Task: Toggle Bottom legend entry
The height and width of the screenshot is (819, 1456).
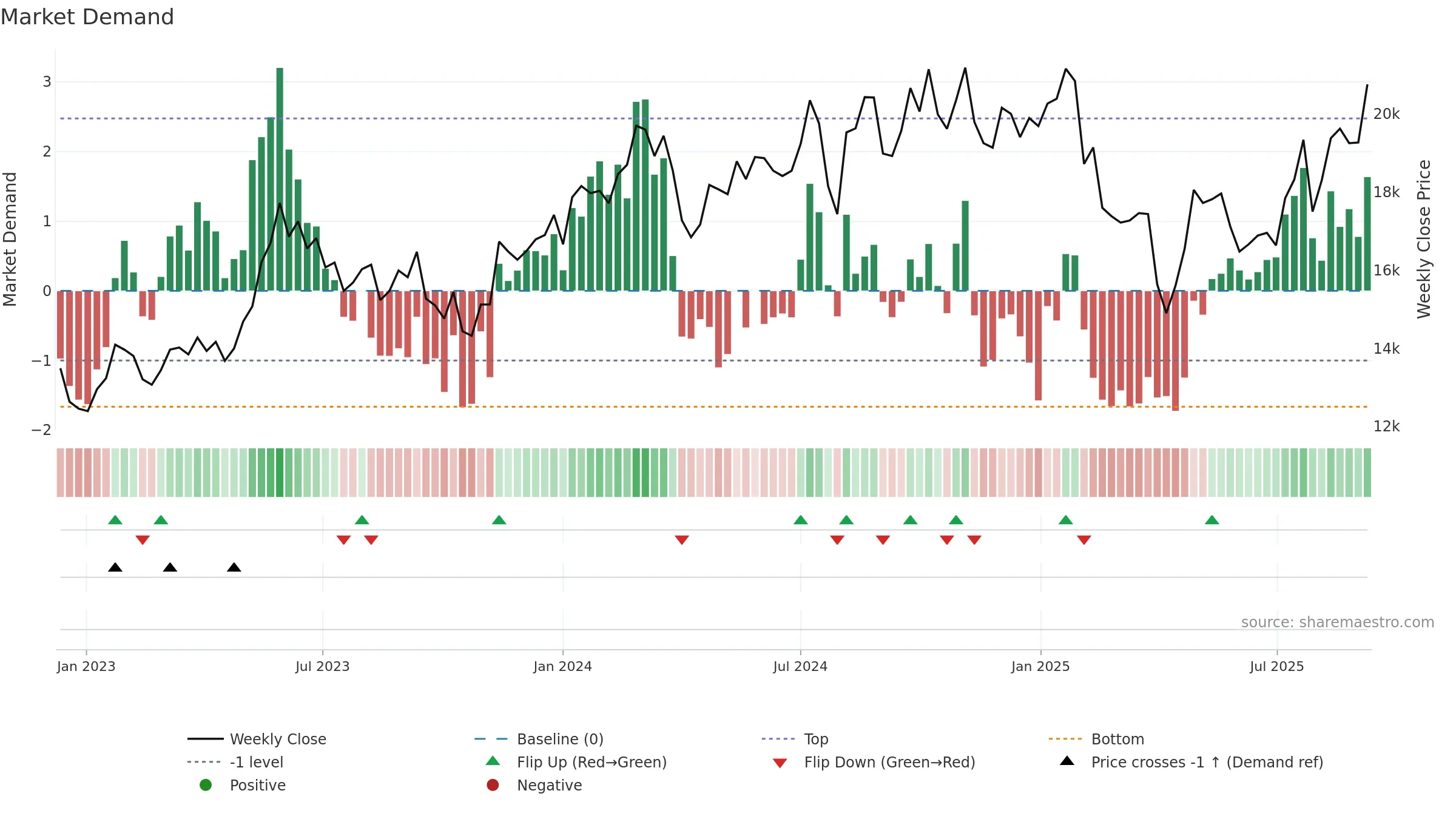Action: (x=1096, y=739)
